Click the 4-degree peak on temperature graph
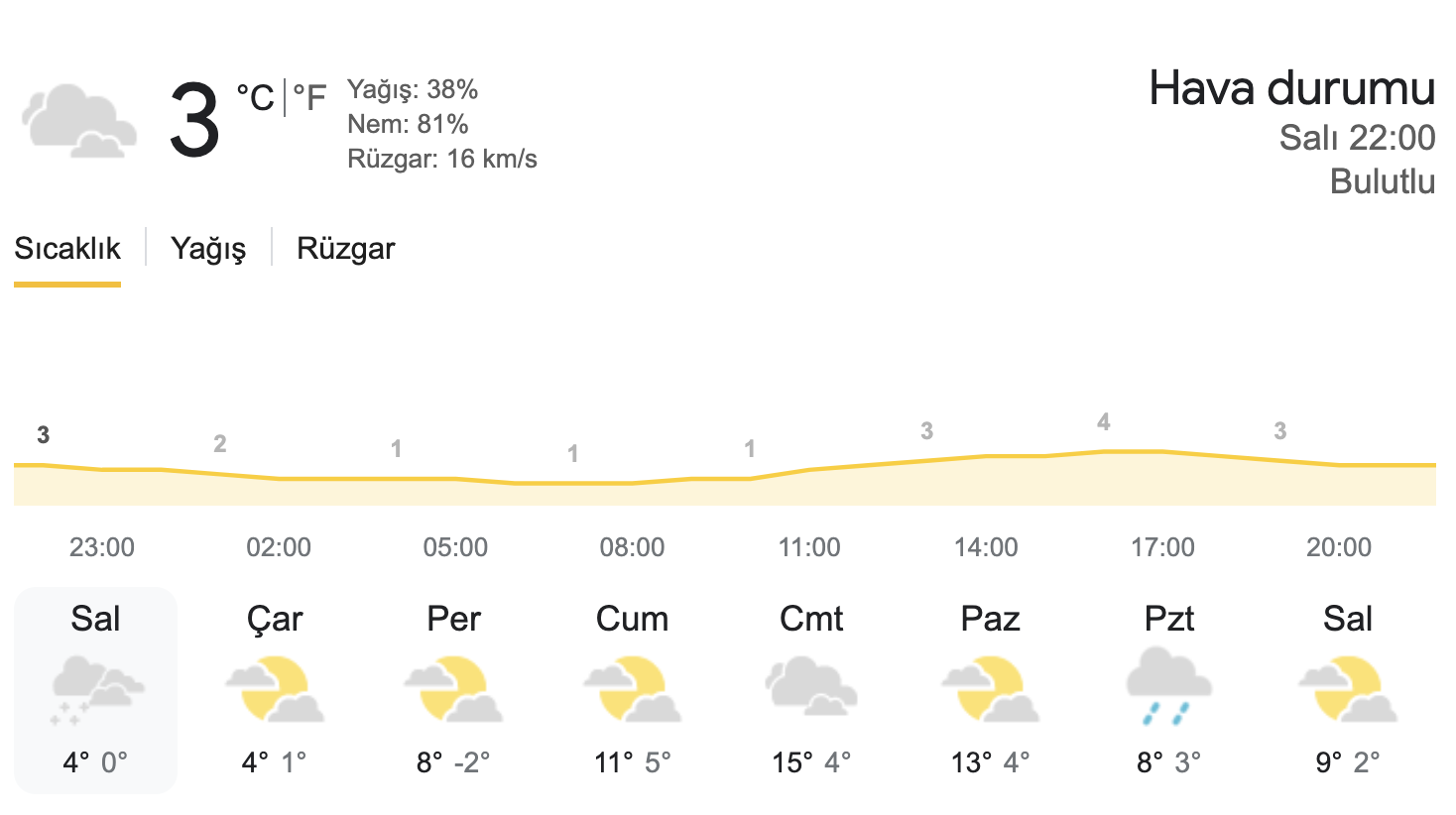This screenshot has width=1456, height=815. [1104, 422]
